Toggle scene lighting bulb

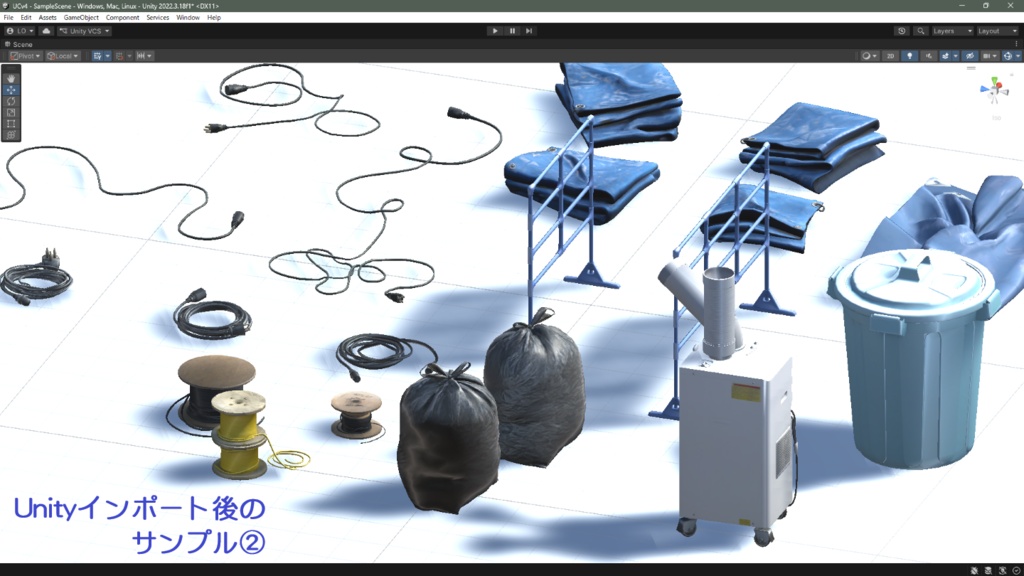(x=910, y=56)
